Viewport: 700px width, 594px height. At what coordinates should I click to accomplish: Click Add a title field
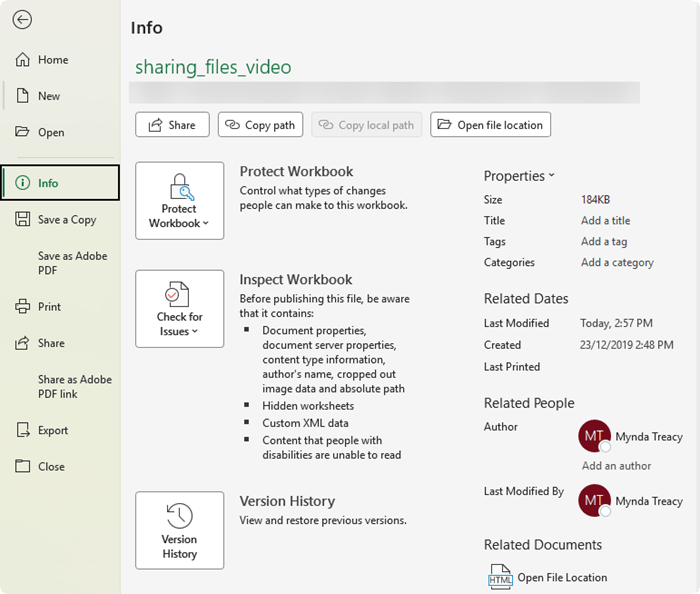click(x=605, y=220)
